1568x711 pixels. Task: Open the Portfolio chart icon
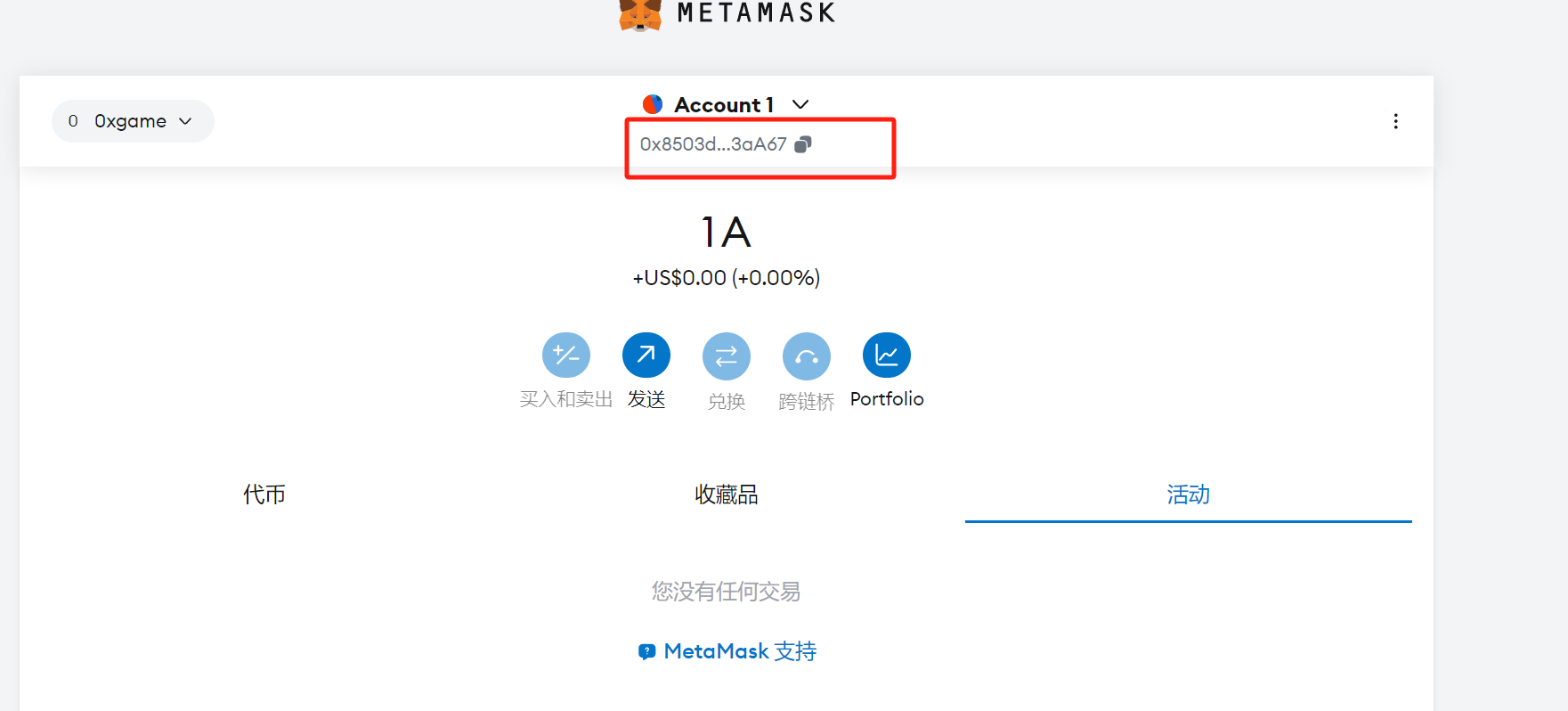click(x=887, y=355)
